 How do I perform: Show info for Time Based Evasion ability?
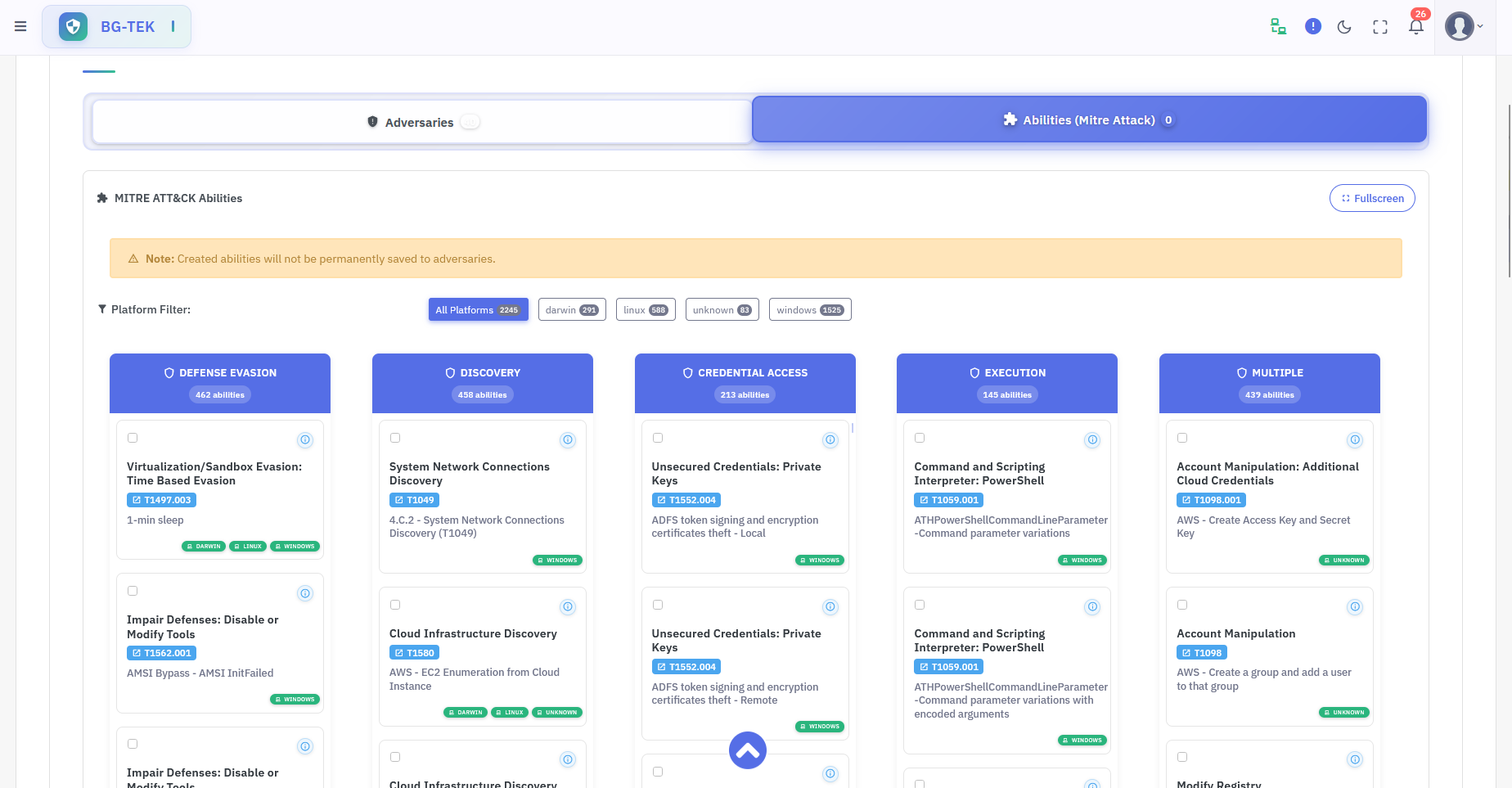click(x=305, y=440)
